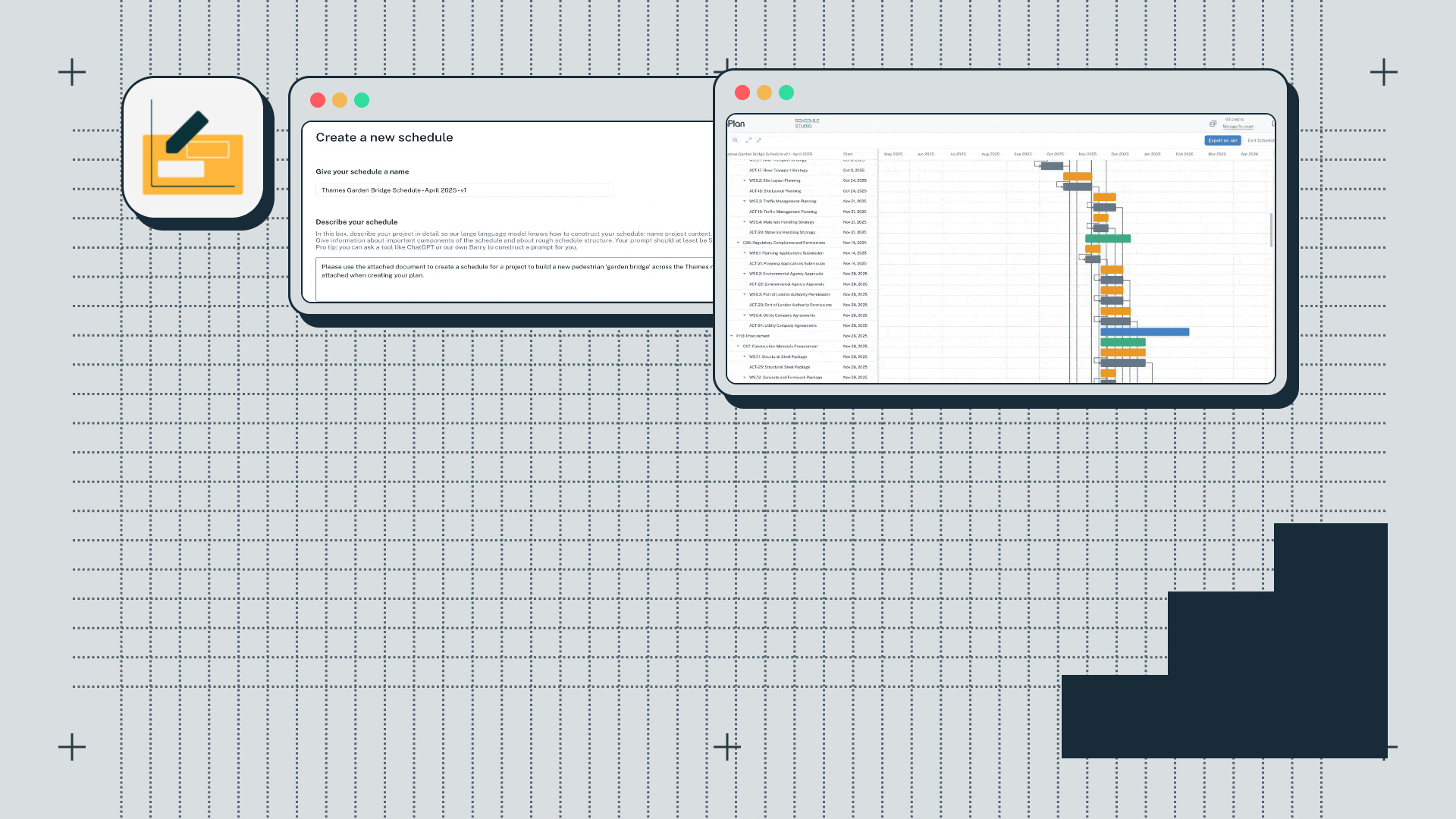The image size is (1456, 819).
Task: Click the Exit Schedule button
Action: [x=1260, y=140]
